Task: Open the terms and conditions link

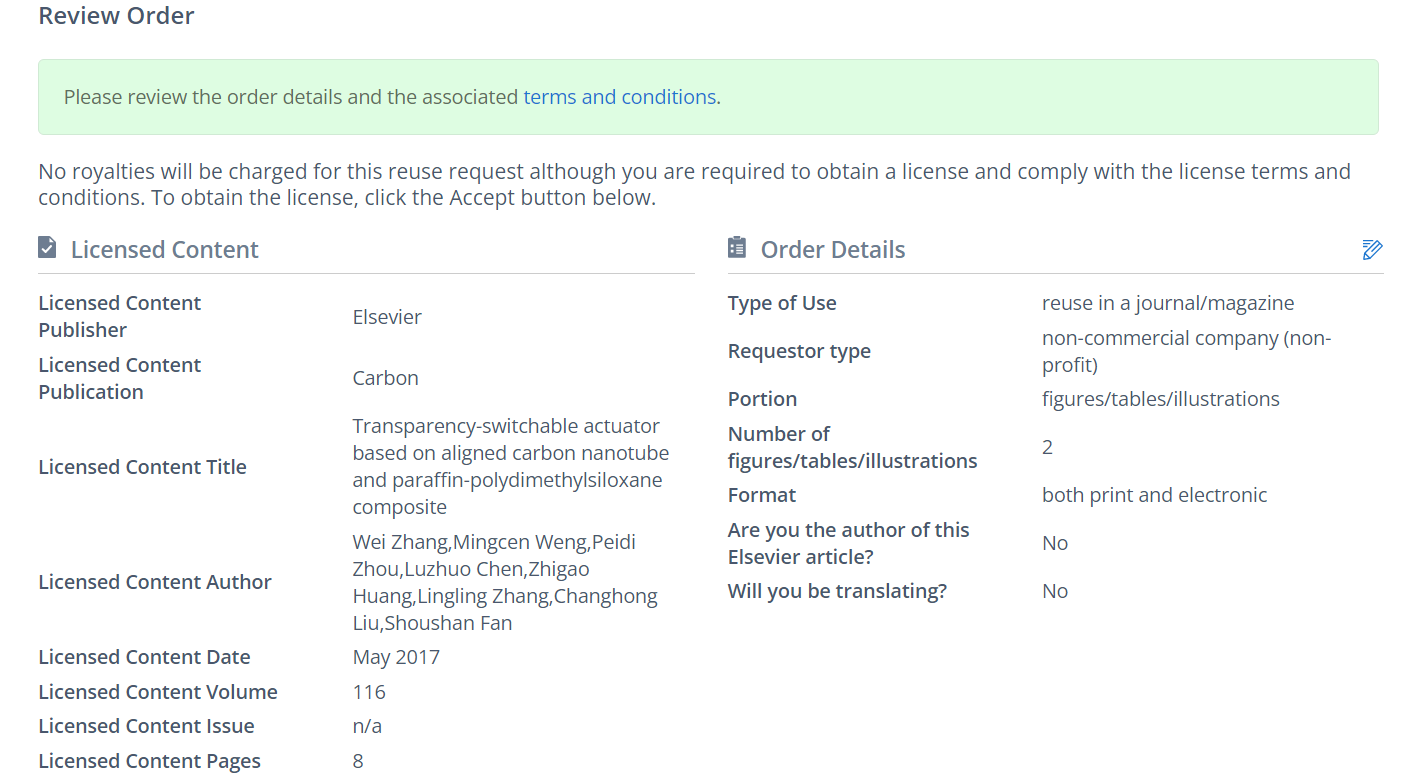Action: pyautogui.click(x=619, y=97)
